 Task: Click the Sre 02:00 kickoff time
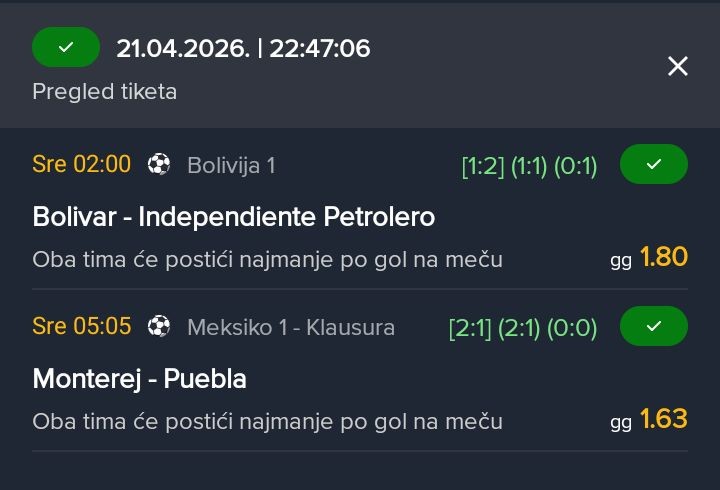(81, 164)
